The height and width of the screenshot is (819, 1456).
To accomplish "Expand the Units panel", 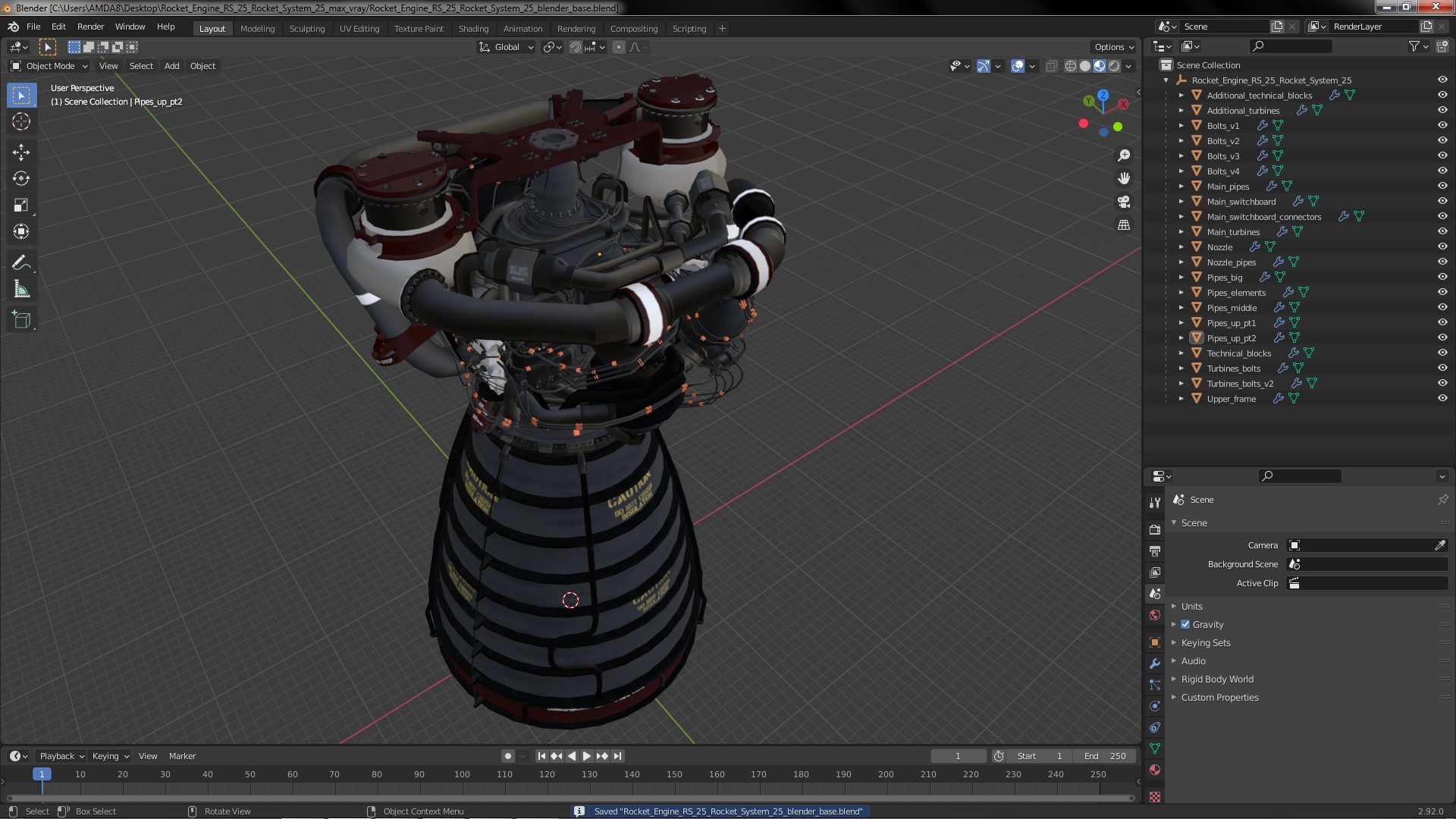I will 1191,607.
